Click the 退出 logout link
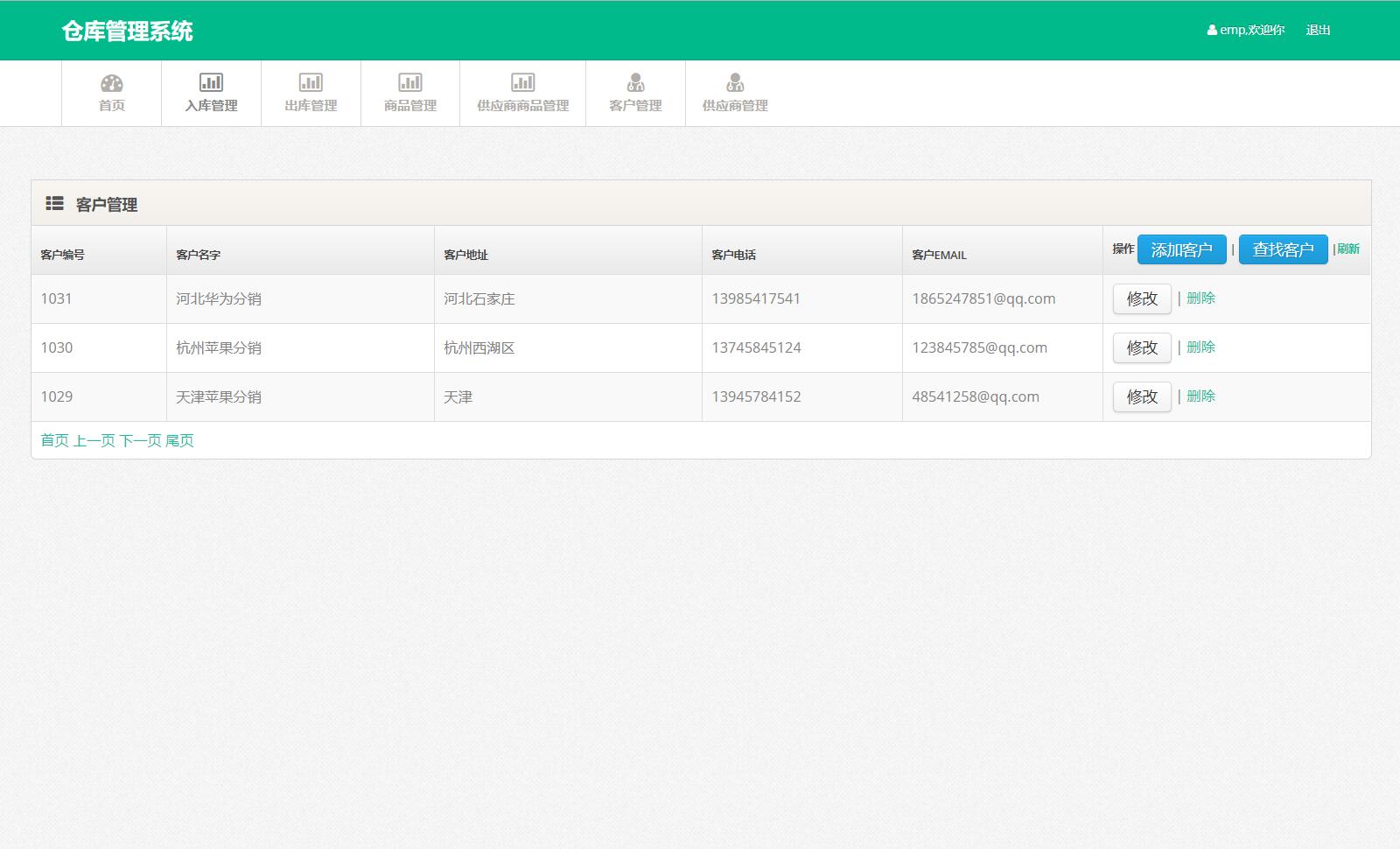This screenshot has height=849, width=1400. [1318, 30]
